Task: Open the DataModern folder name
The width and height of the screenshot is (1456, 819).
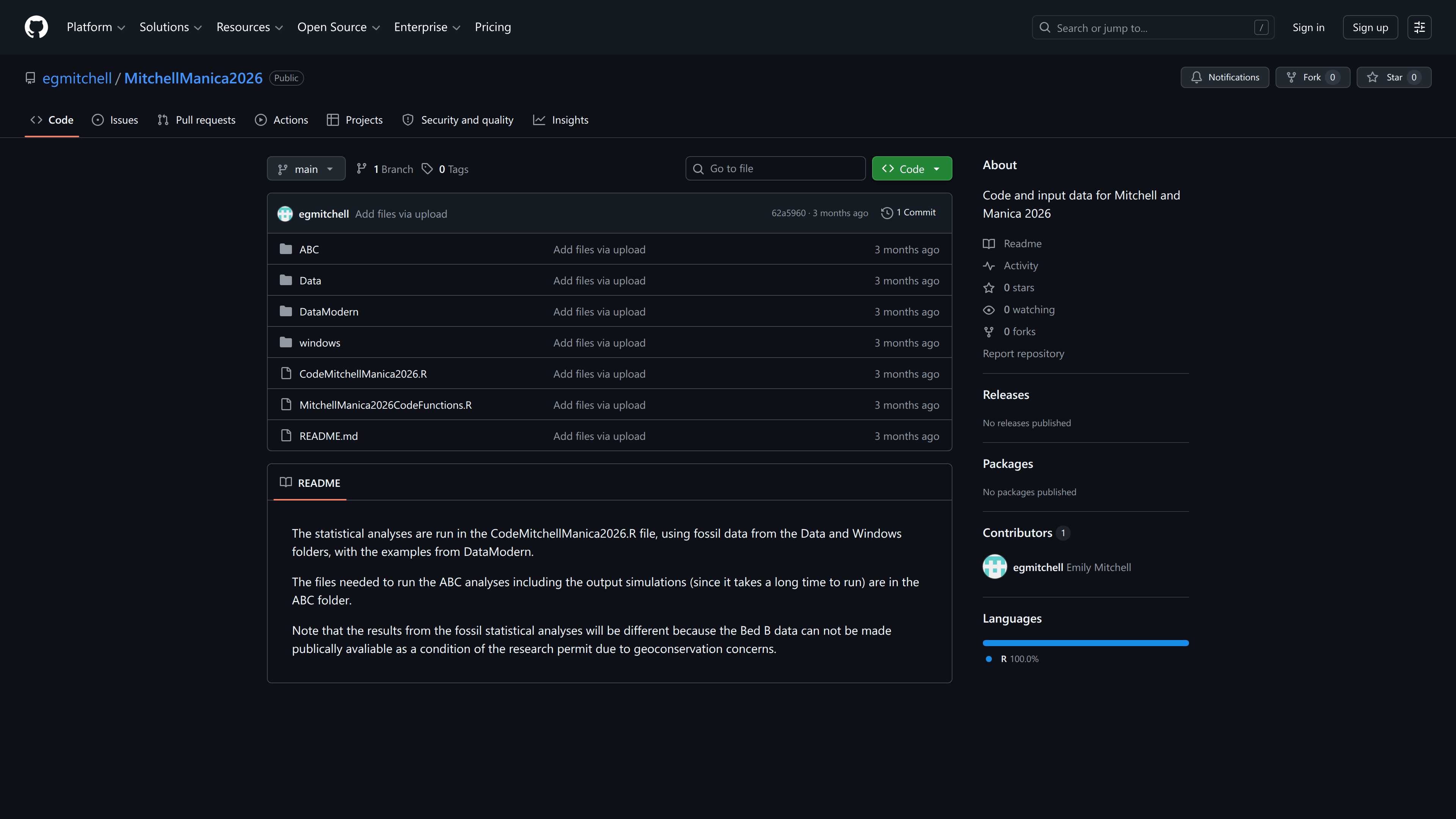Action: pos(328,311)
